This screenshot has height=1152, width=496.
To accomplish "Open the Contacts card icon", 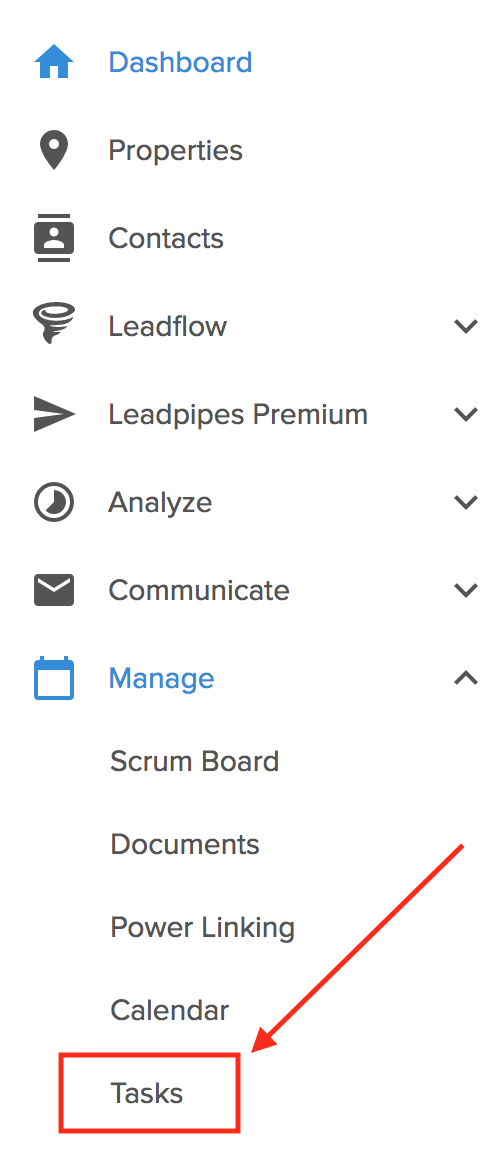I will pyautogui.click(x=54, y=238).
